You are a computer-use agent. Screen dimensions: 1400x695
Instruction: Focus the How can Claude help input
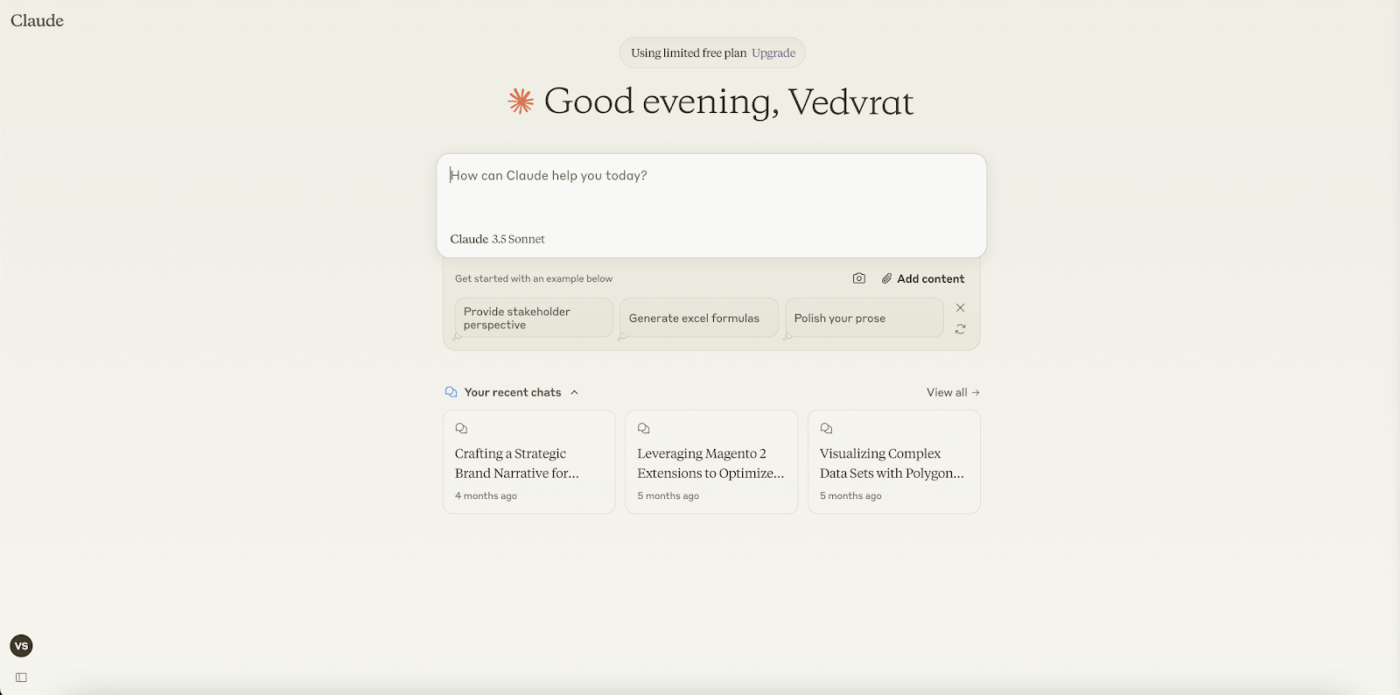(x=711, y=190)
